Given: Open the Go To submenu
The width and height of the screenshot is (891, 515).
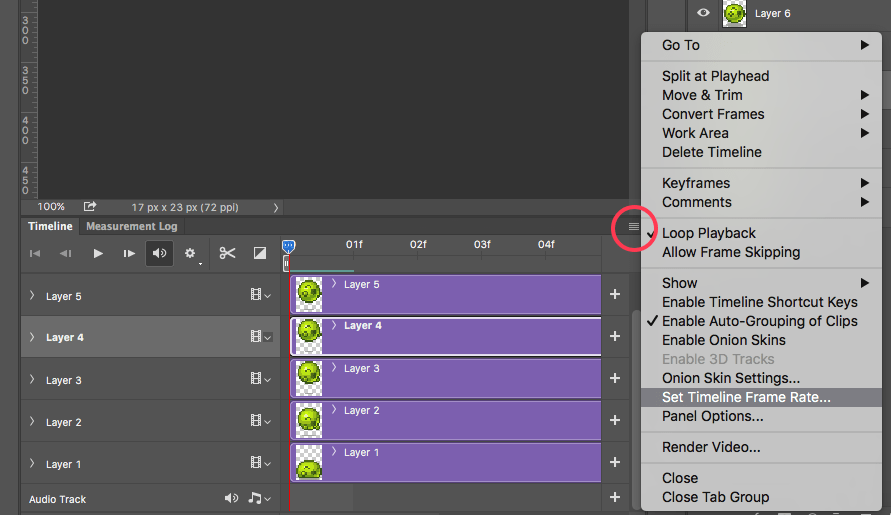Looking at the screenshot, I should tap(761, 45).
